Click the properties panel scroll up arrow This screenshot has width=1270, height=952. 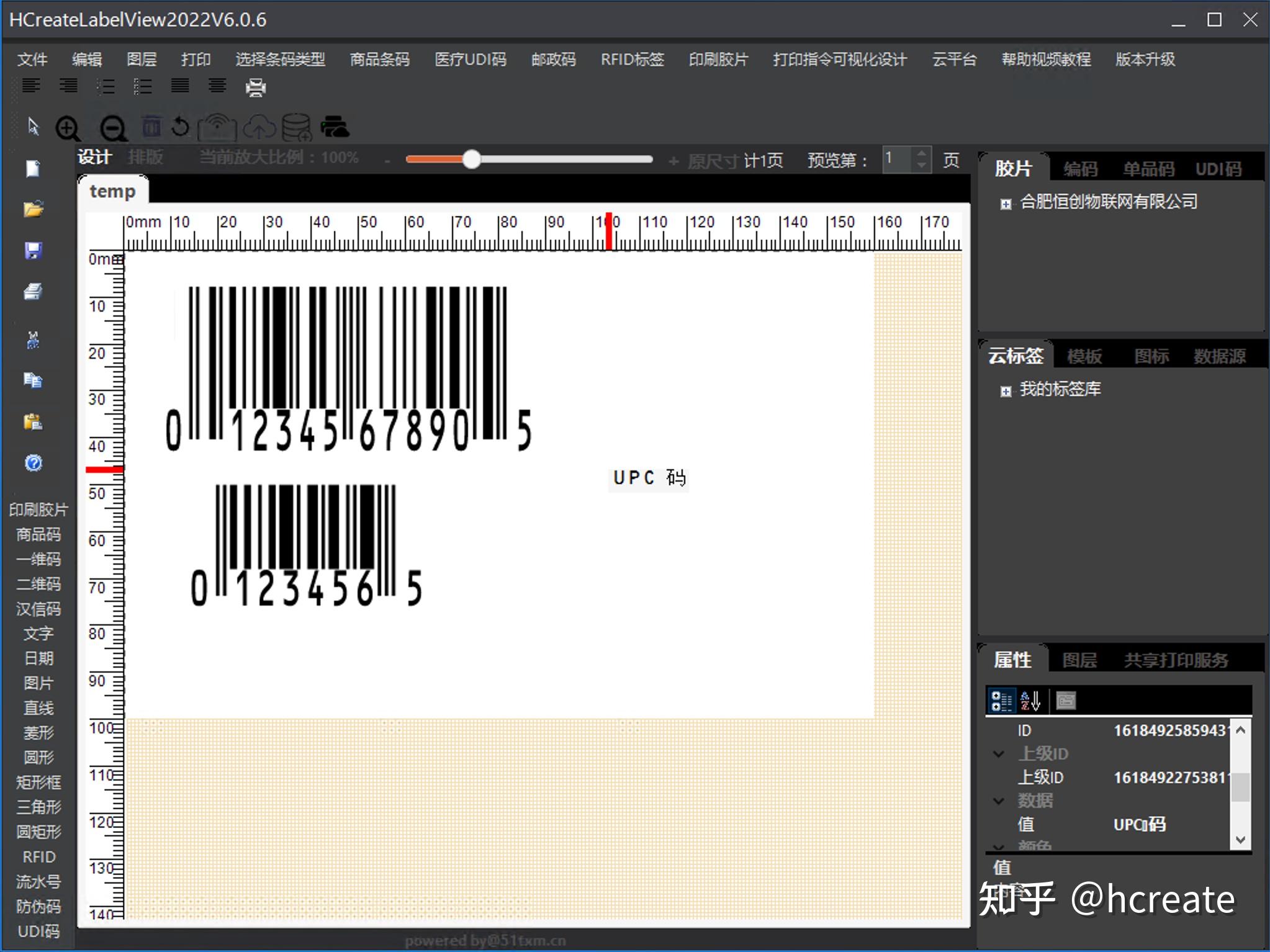[x=1240, y=730]
